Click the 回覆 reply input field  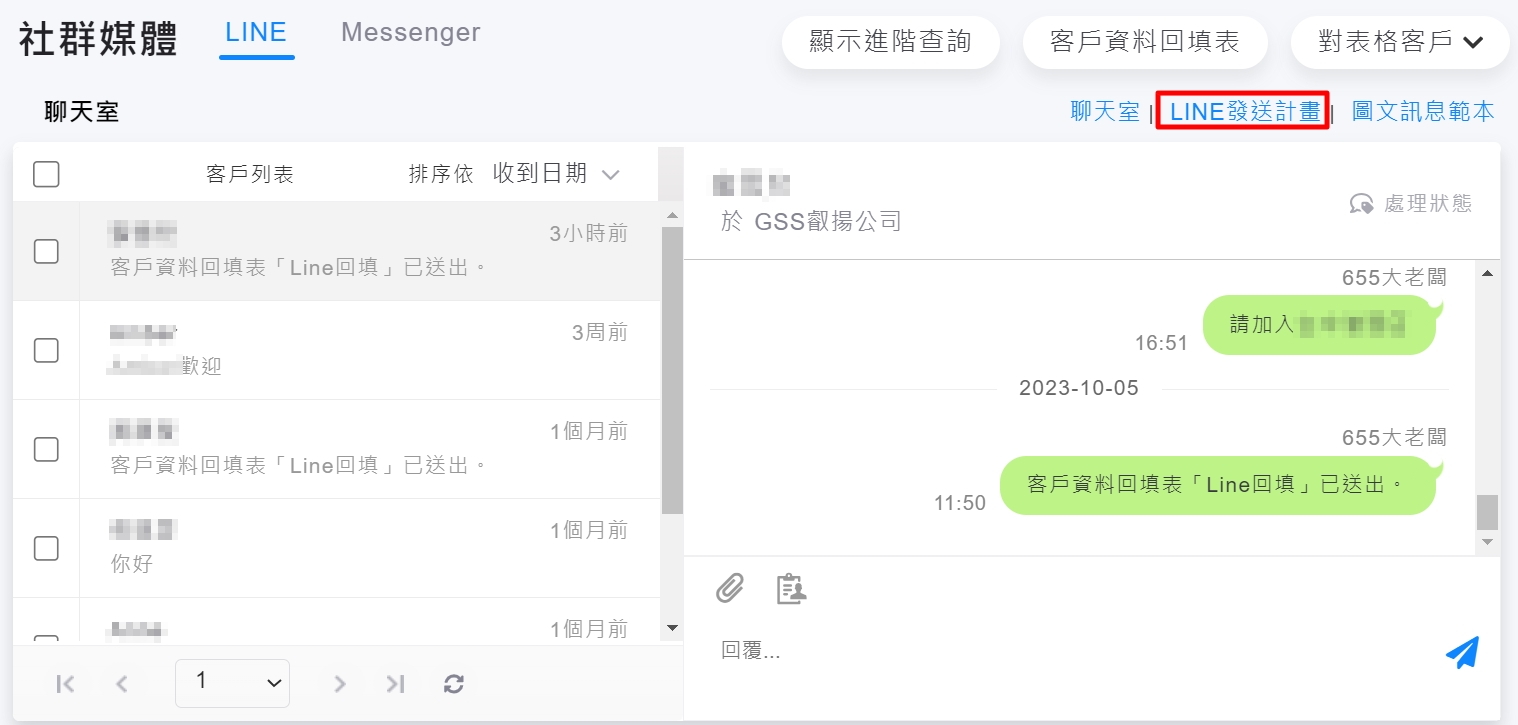tap(1070, 651)
